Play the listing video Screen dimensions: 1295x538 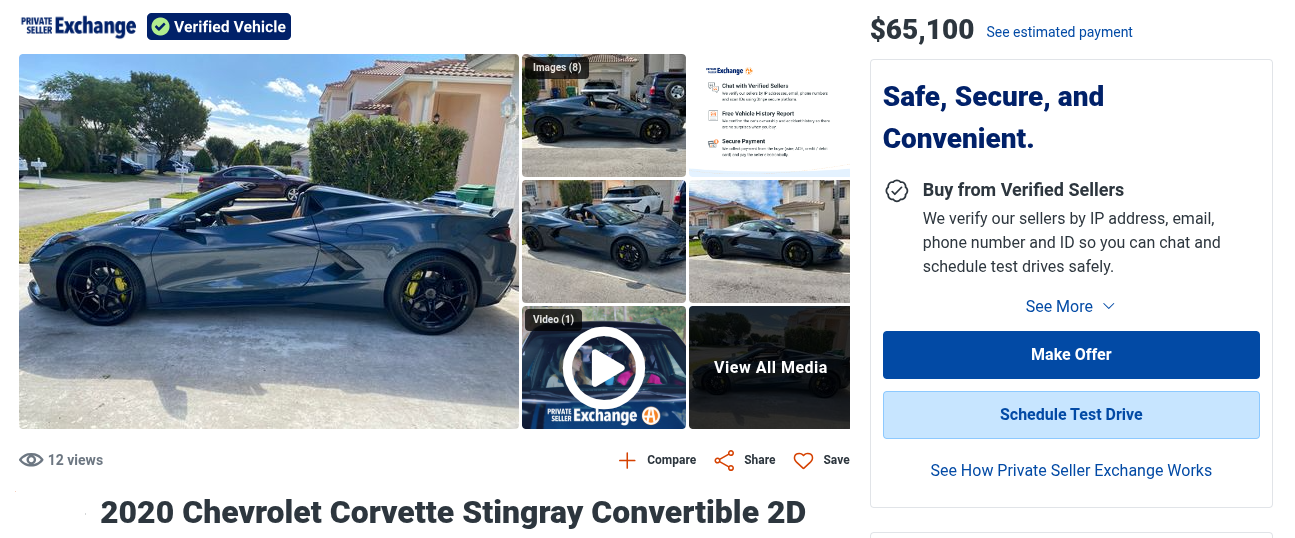tap(604, 368)
